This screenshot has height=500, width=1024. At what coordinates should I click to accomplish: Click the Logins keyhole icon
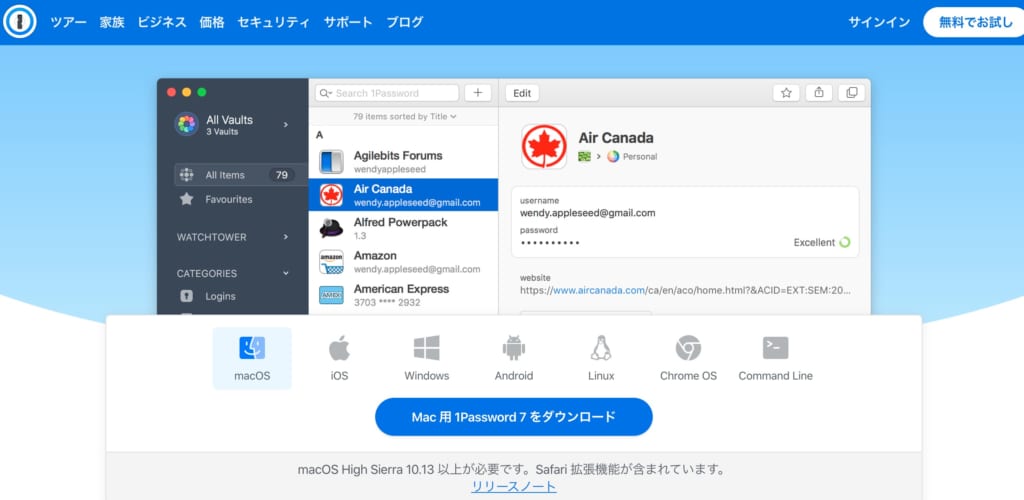pos(186,296)
